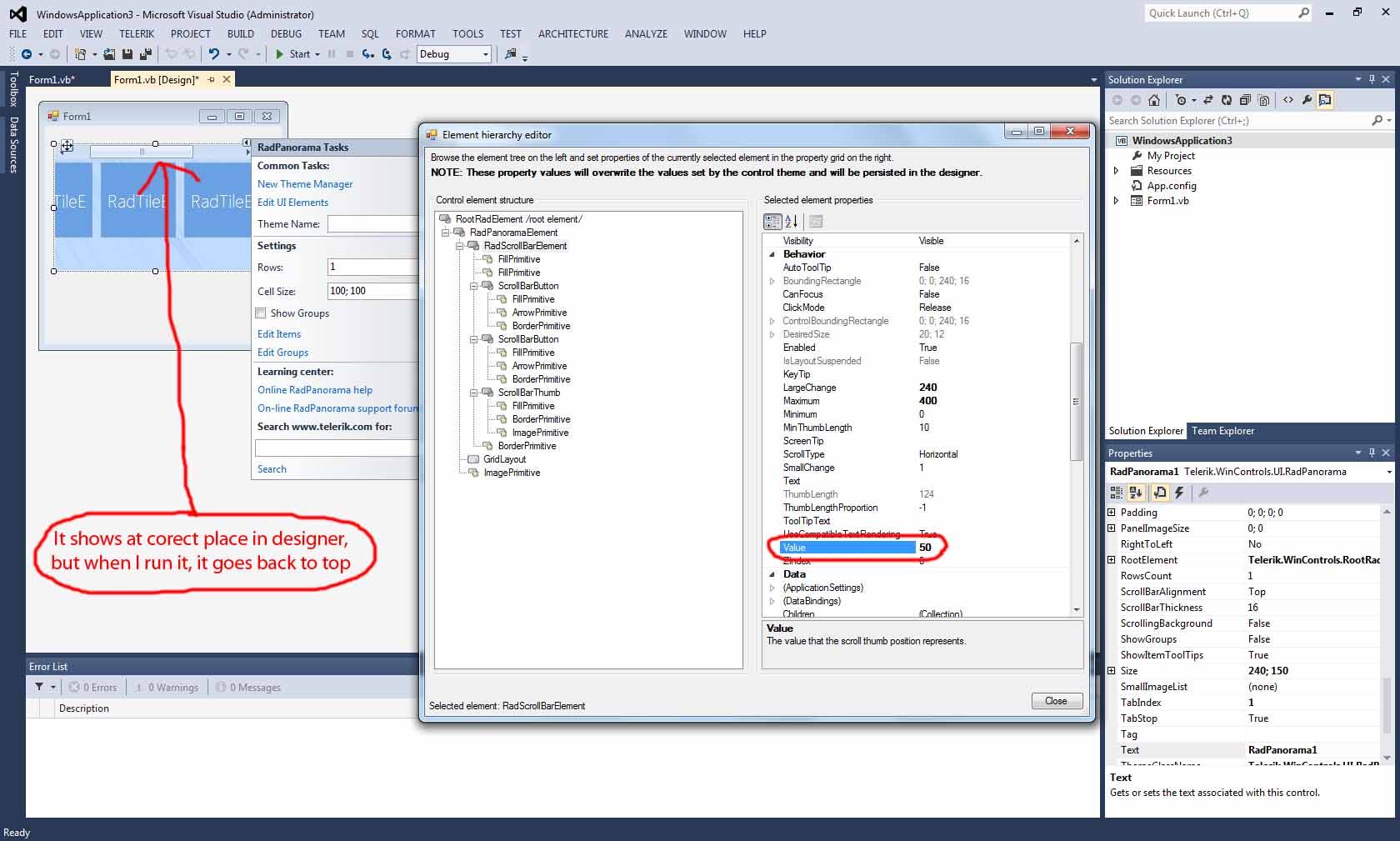Click the Find in Files toolbar icon
Viewport: 1400px width, 841px height.
[x=511, y=54]
